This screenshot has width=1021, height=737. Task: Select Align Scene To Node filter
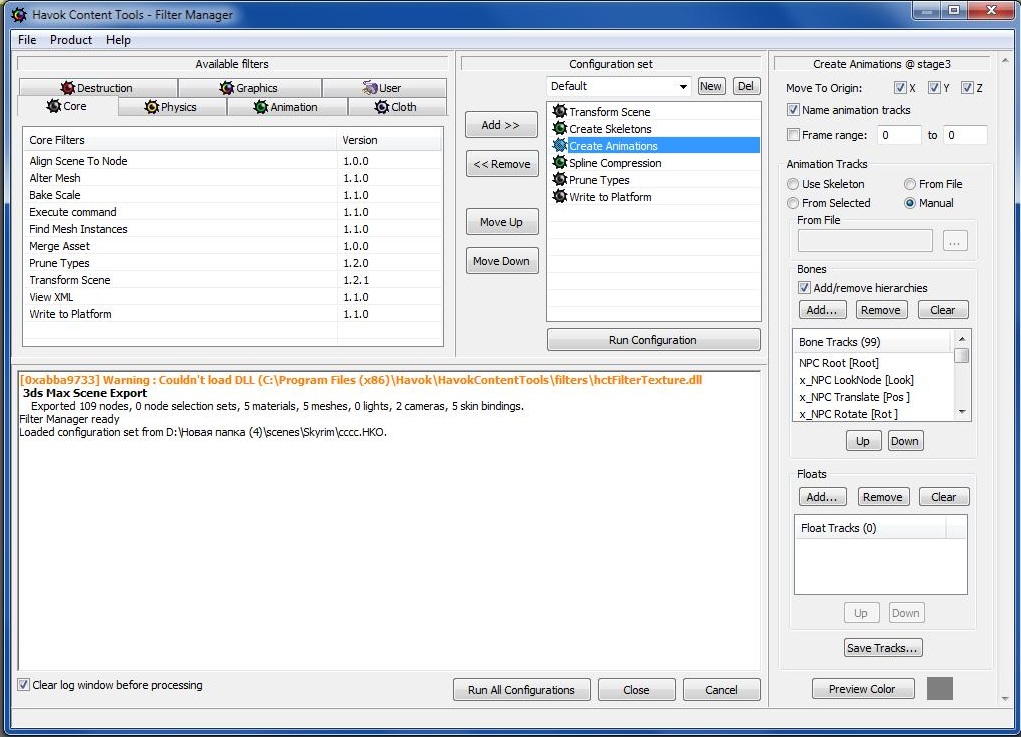(x=232, y=161)
